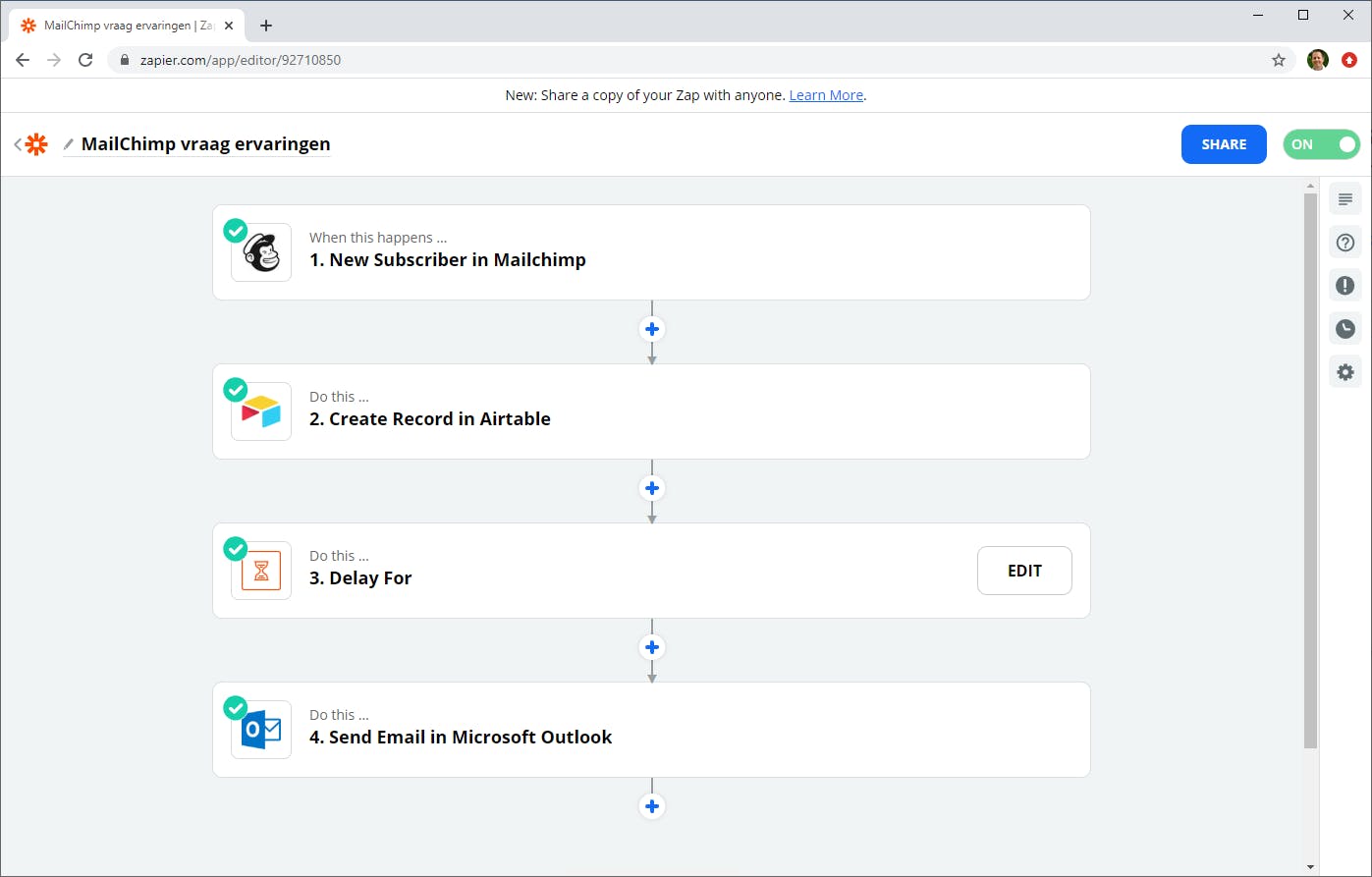Toggle the Zap ON switch off
Viewport: 1372px width, 877px height.
pos(1321,144)
